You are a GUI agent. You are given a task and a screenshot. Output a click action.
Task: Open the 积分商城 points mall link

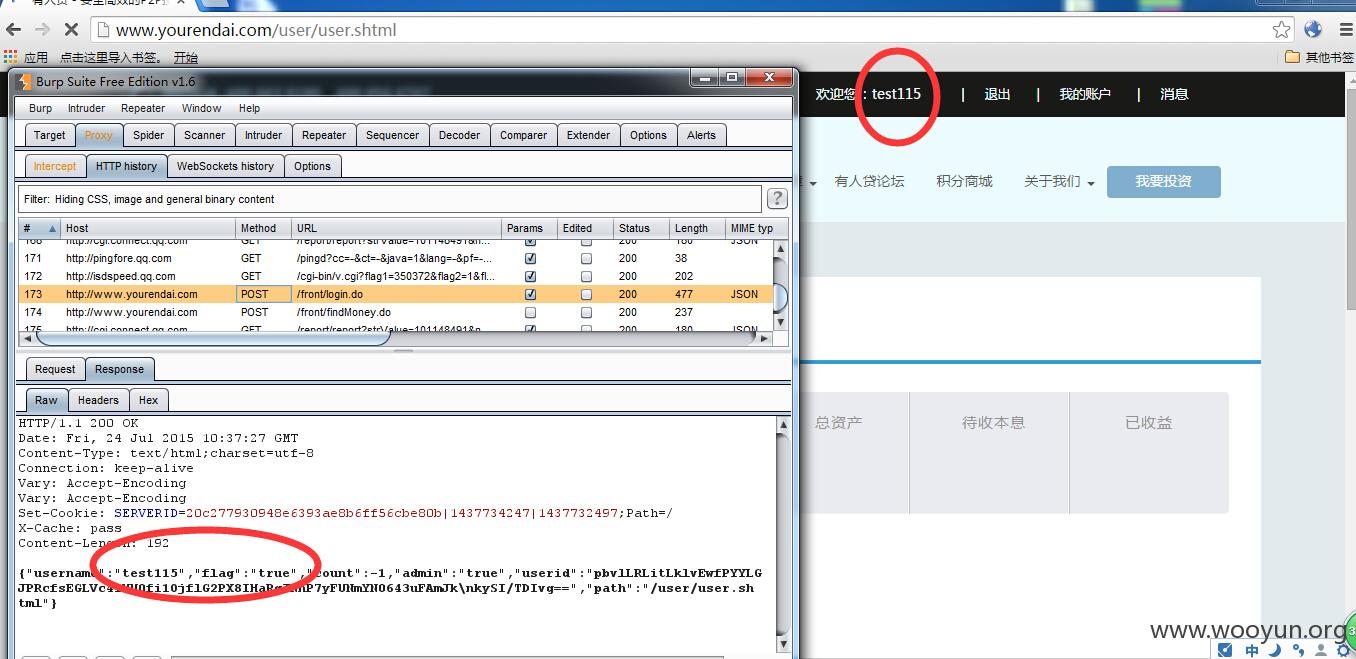pos(964,182)
